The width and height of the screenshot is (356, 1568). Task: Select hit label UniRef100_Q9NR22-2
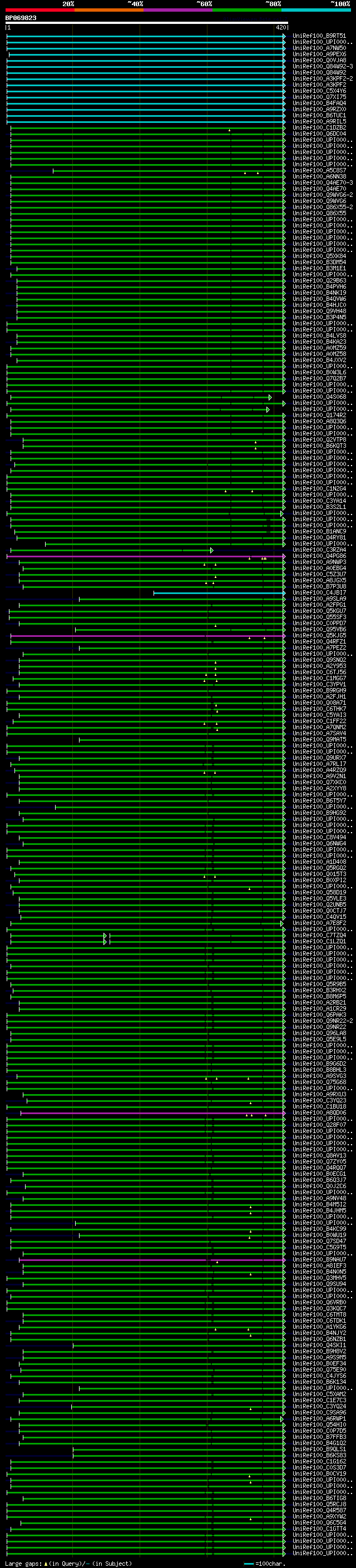(323, 1021)
